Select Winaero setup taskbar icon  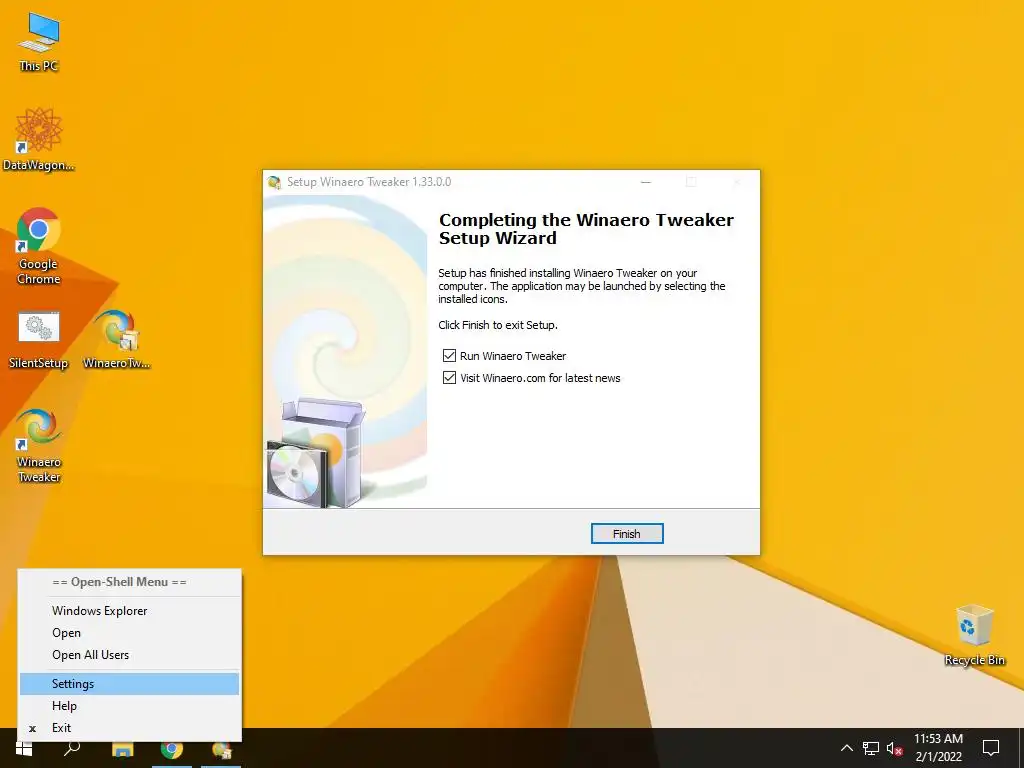click(x=221, y=749)
